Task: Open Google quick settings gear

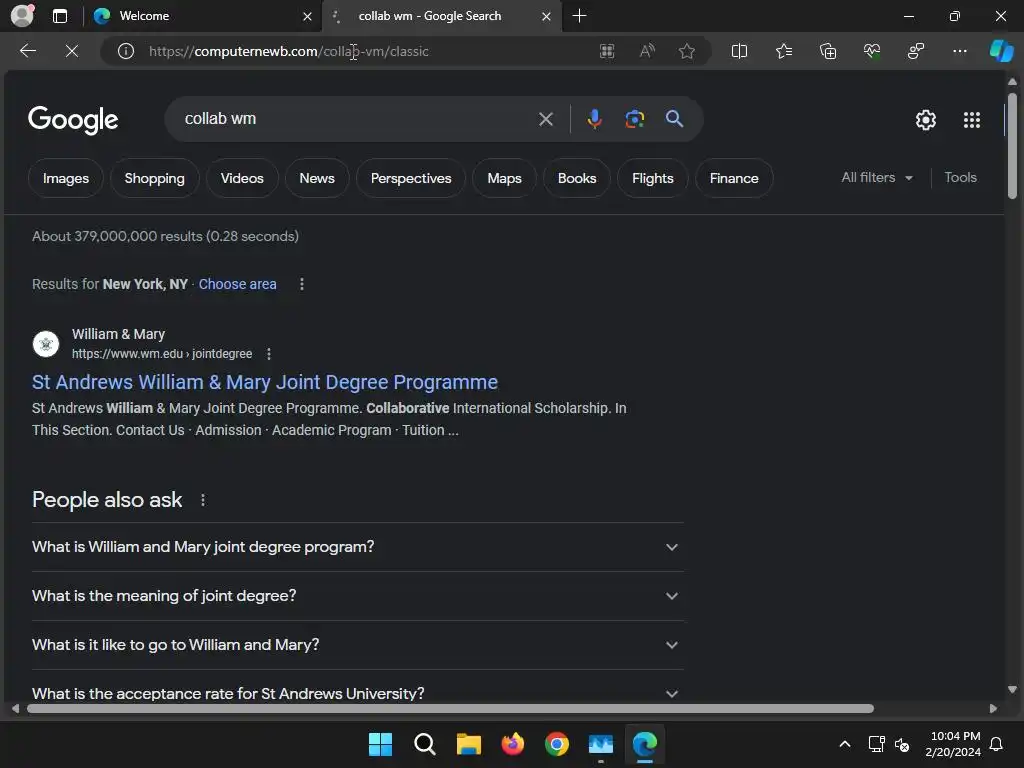Action: 925,120
